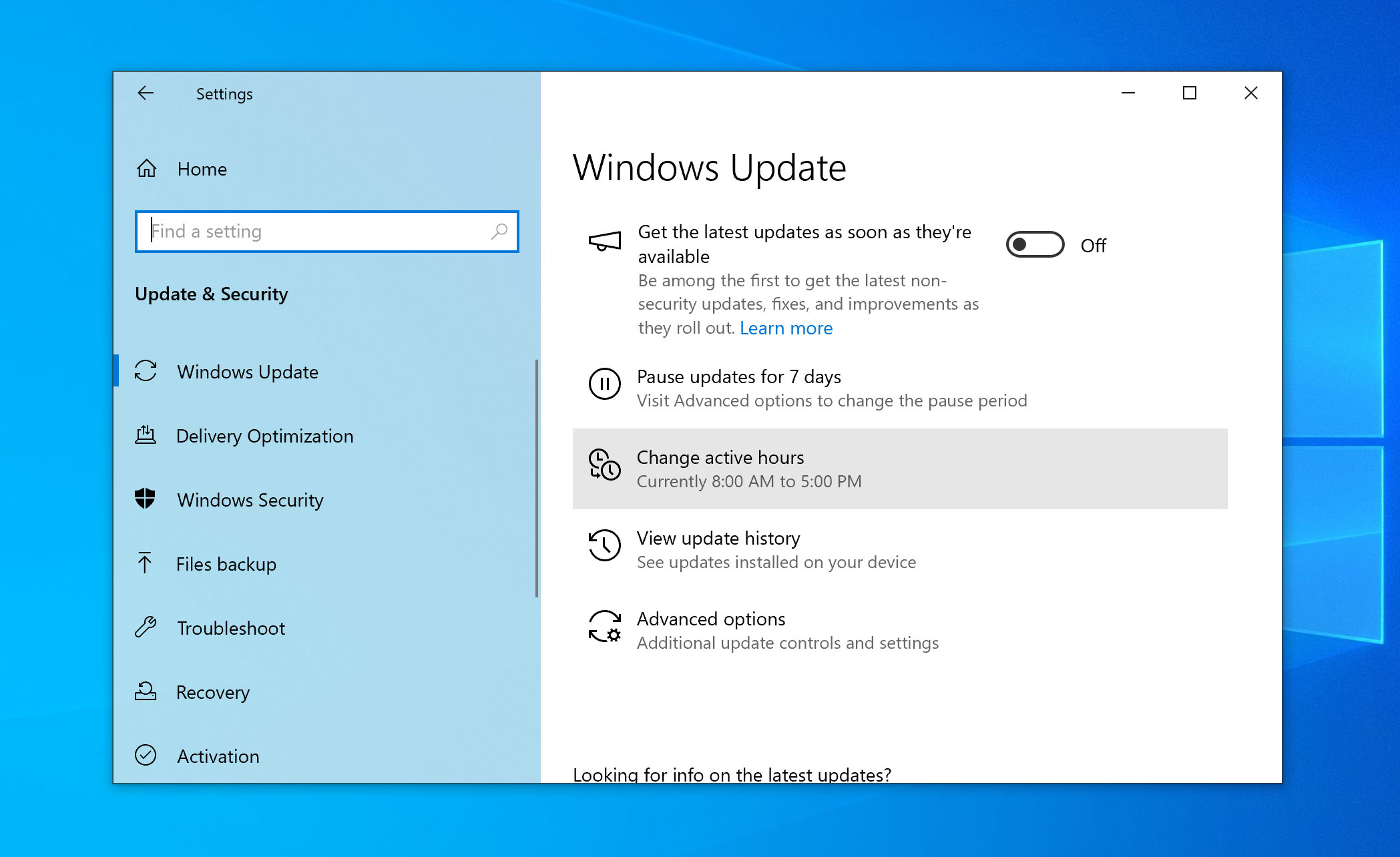Click the Files Backup upload icon
The height and width of the screenshot is (857, 1400).
tap(143, 564)
